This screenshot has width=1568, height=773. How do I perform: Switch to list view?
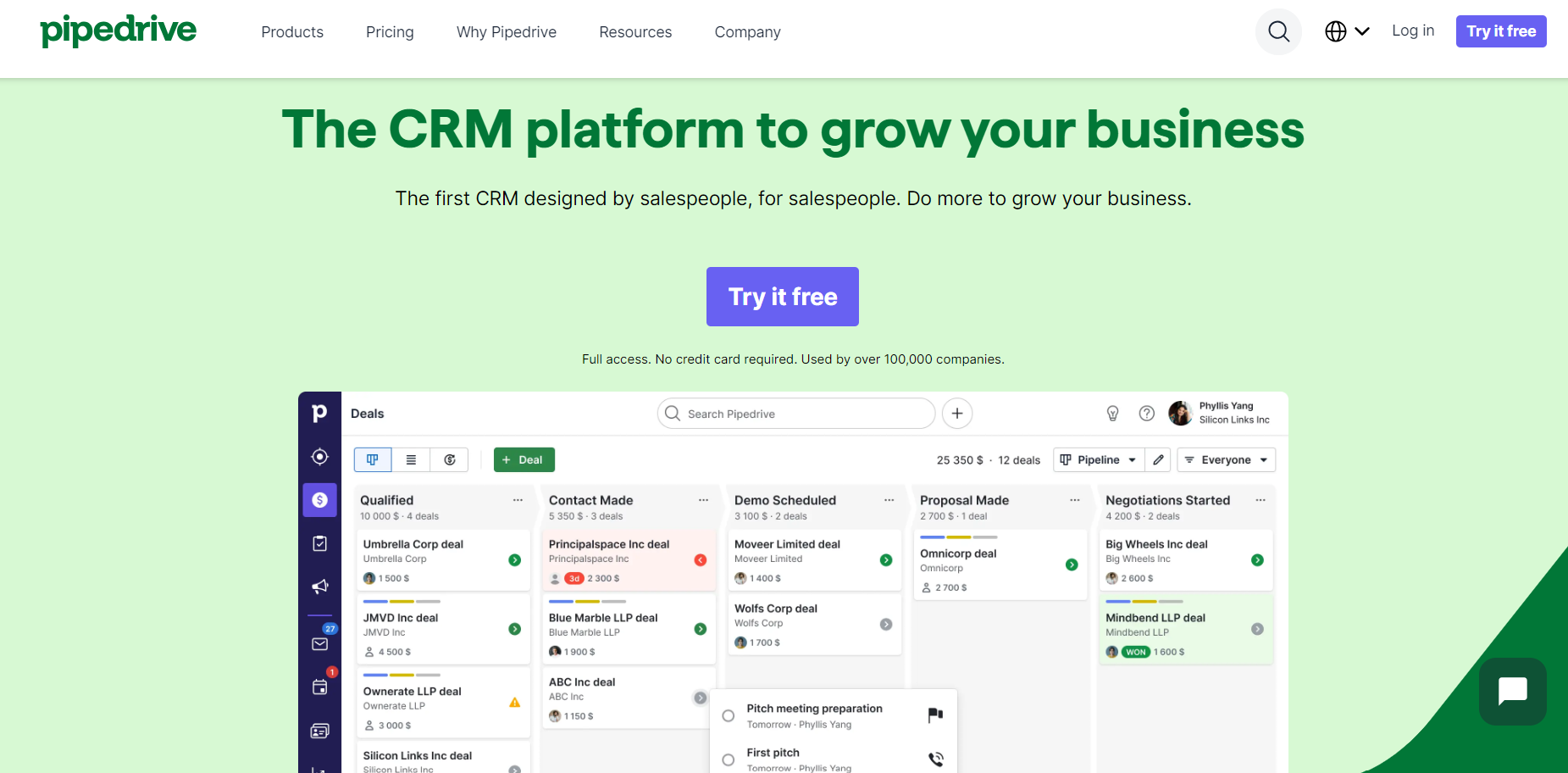(x=411, y=459)
